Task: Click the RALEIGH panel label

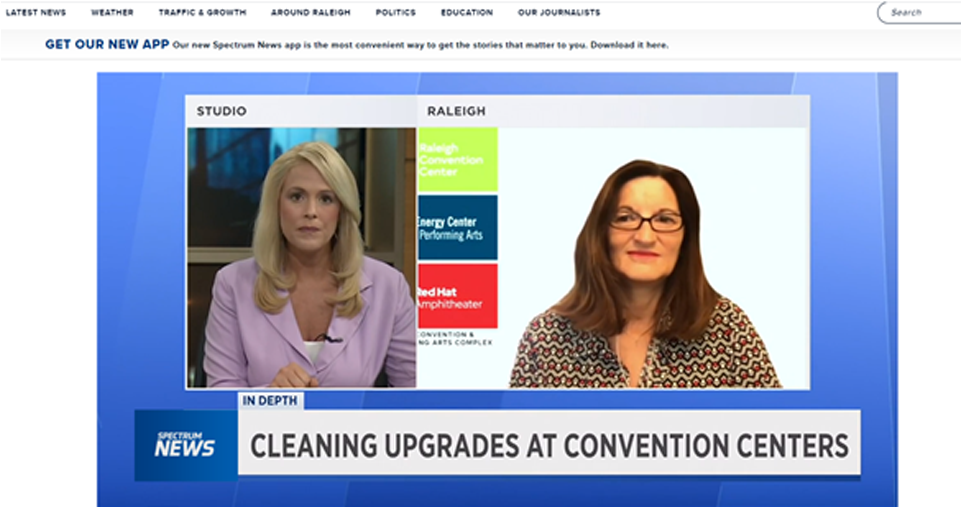Action: (x=456, y=111)
